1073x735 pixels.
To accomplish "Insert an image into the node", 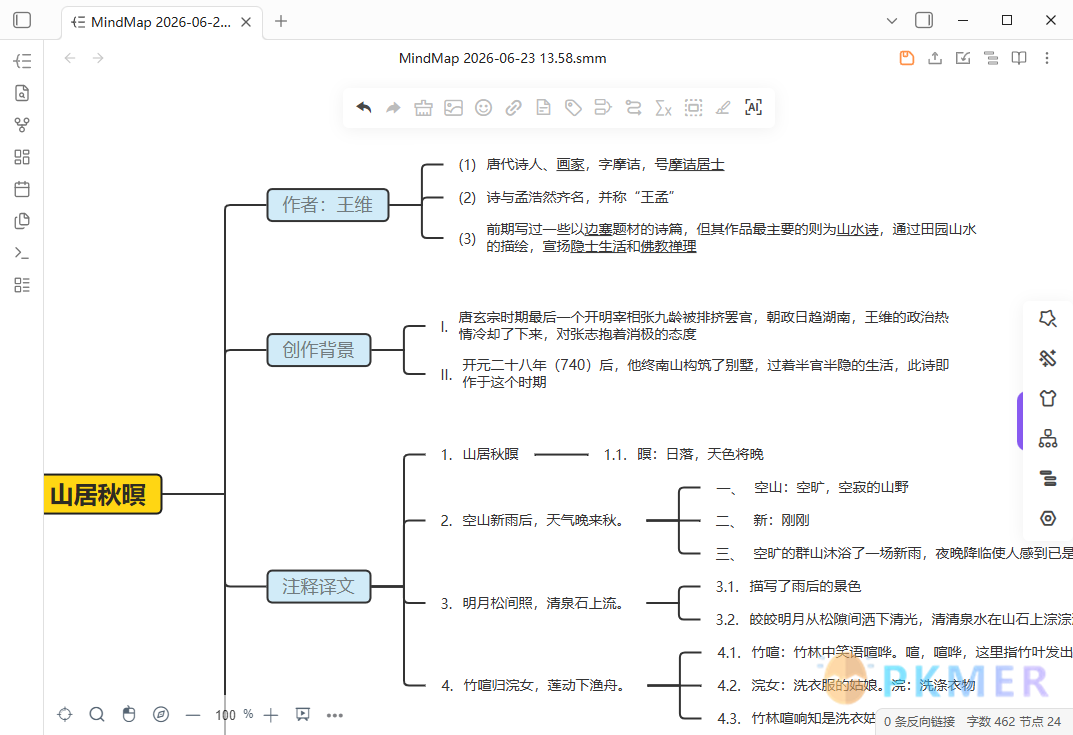I will coord(454,107).
